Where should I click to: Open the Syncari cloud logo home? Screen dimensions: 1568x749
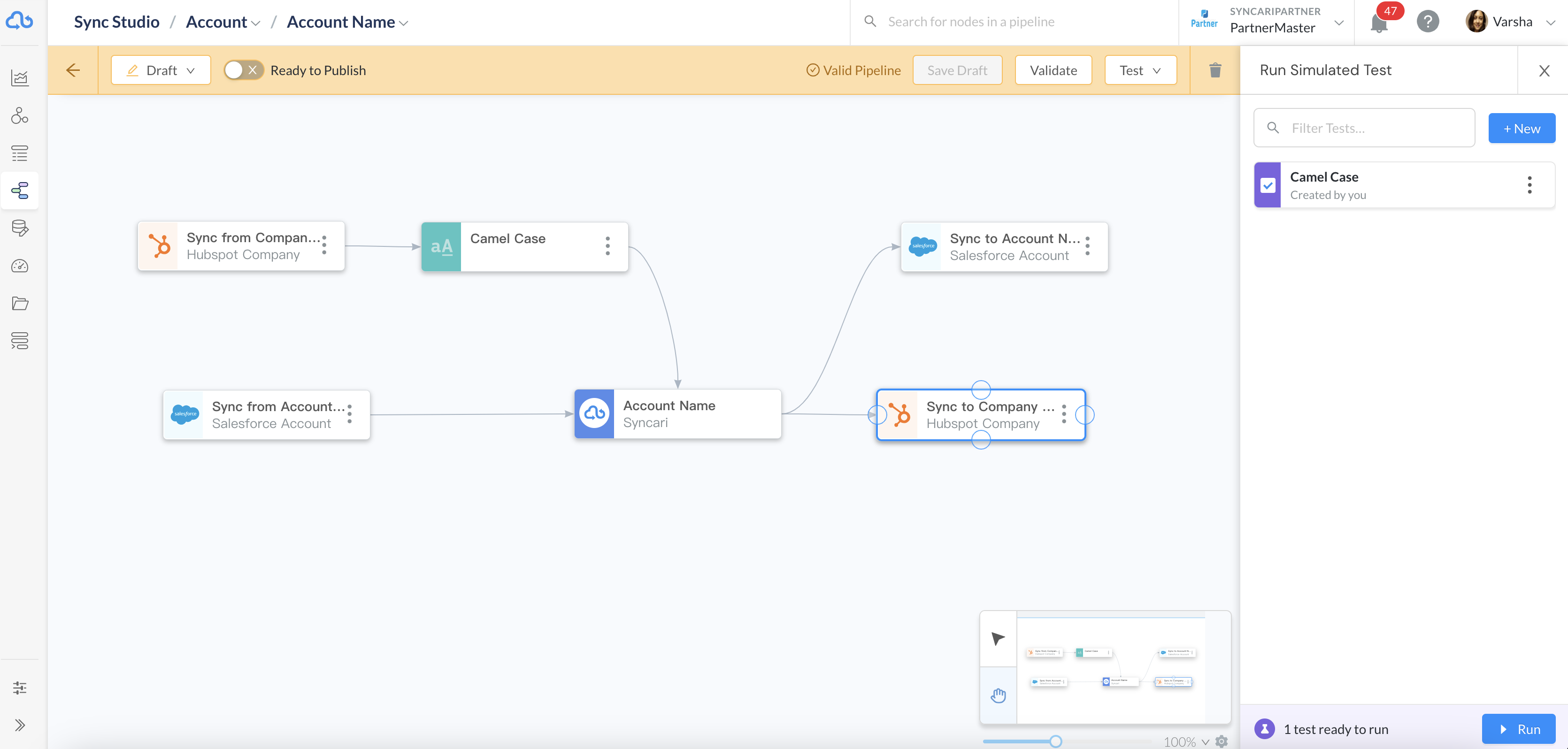point(19,21)
